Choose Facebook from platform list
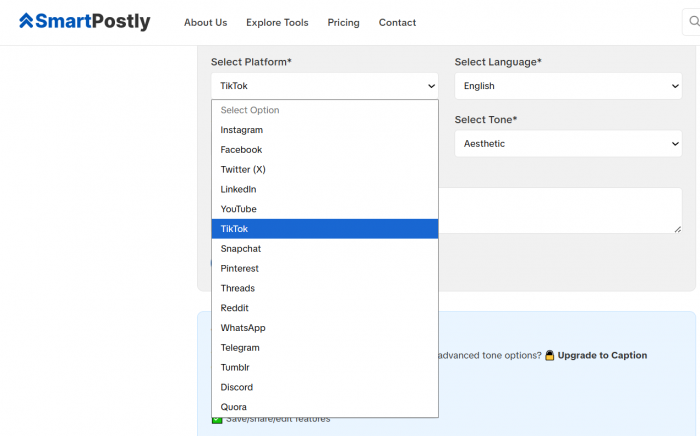The image size is (700, 436). coord(325,149)
